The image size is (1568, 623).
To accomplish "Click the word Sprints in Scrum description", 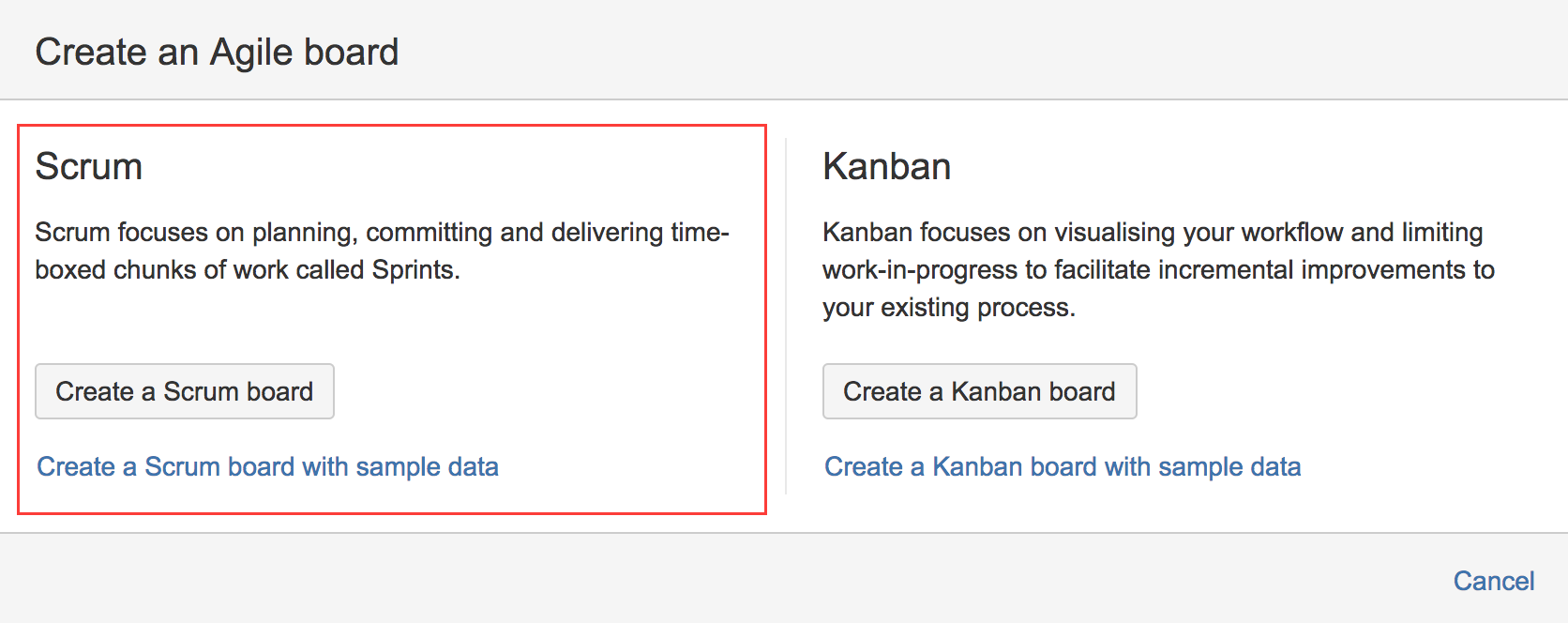I will pyautogui.click(x=414, y=270).
